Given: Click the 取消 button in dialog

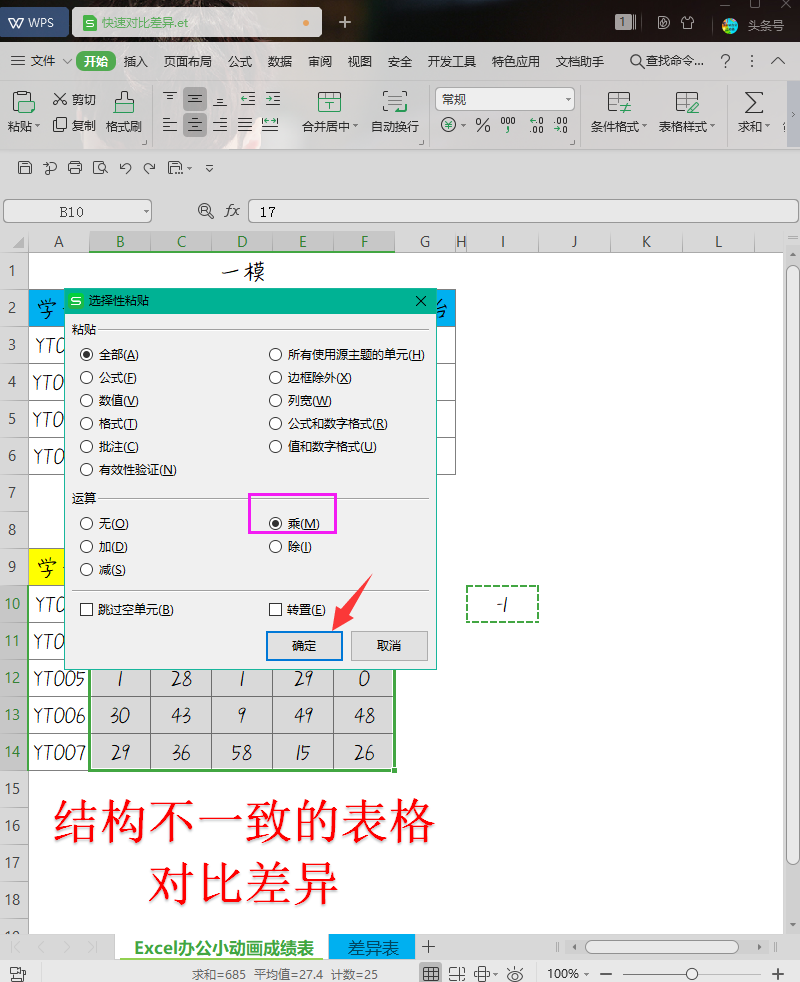Looking at the screenshot, I should 389,646.
